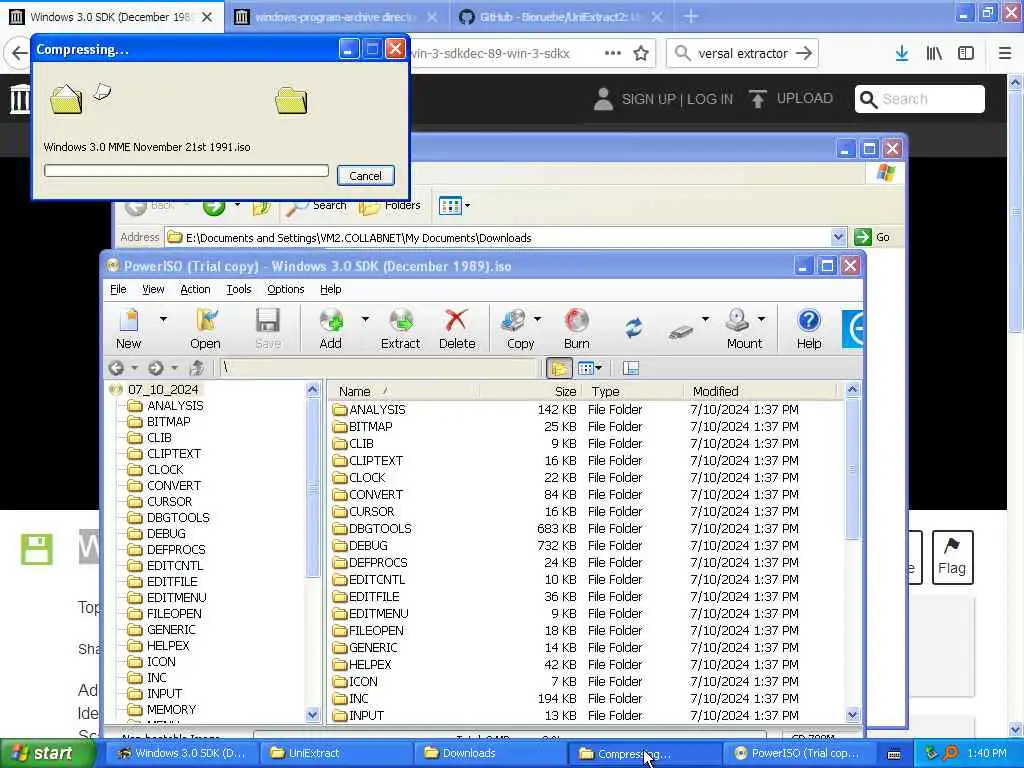The image size is (1024, 768).
Task: Open Firefox hamburger menu
Action: pyautogui.click(x=1005, y=54)
